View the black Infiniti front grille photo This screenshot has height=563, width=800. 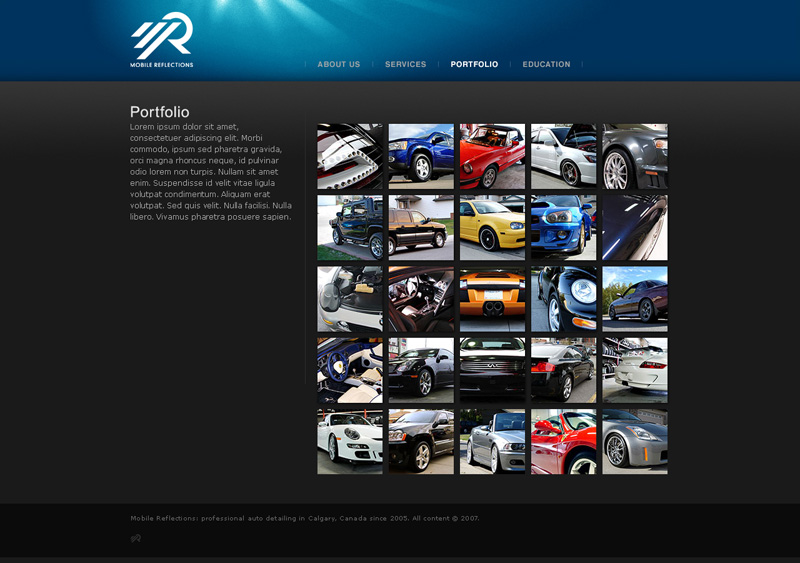point(492,370)
